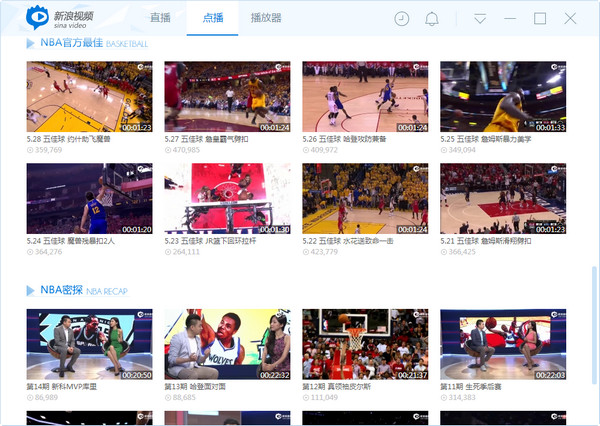Click the 第11期 生死季后赛 title link
Image resolution: width=600 pixels, height=426 pixels.
pyautogui.click(x=476, y=386)
